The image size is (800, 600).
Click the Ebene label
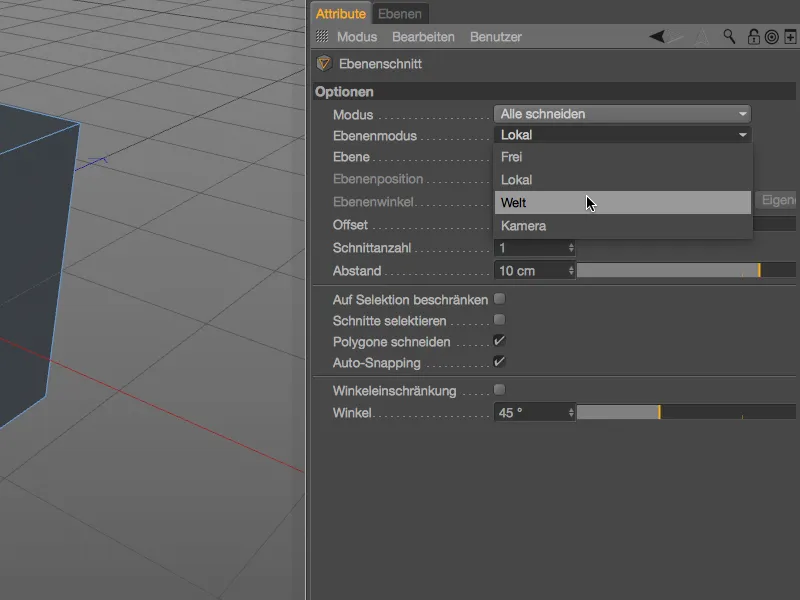pyautogui.click(x=351, y=157)
